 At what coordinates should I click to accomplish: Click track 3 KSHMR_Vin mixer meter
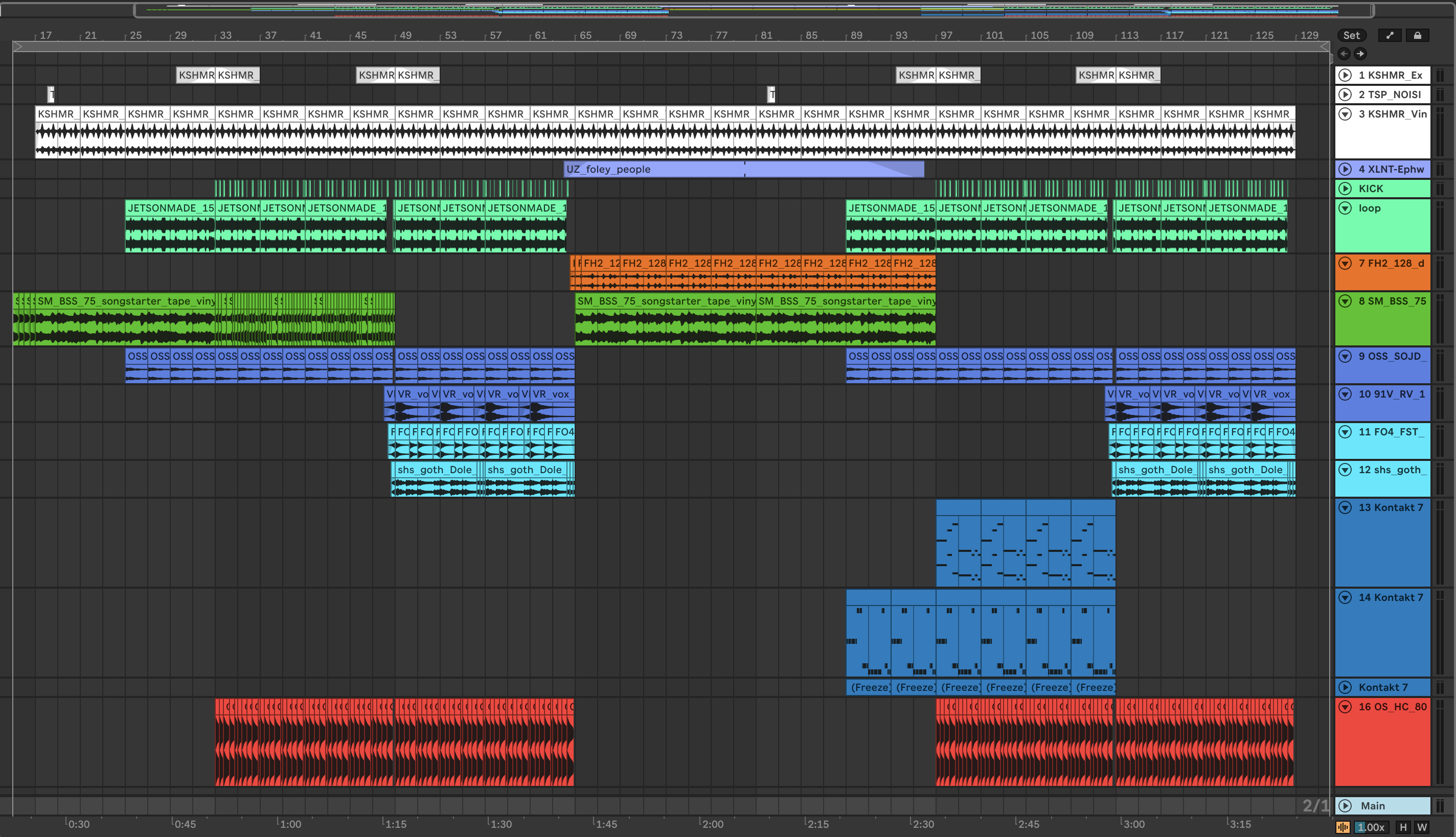pos(1441,132)
